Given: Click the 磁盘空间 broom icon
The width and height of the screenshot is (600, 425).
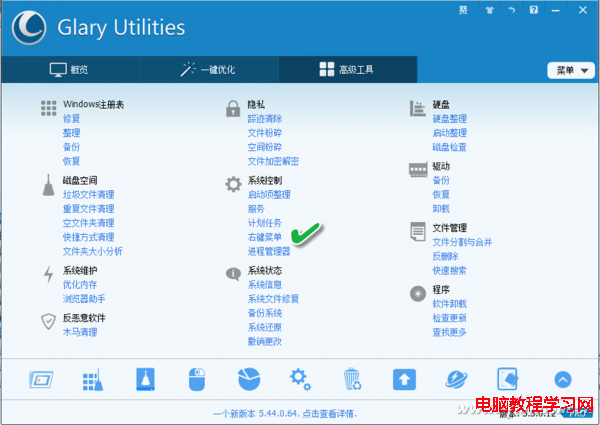Looking at the screenshot, I should (48, 185).
